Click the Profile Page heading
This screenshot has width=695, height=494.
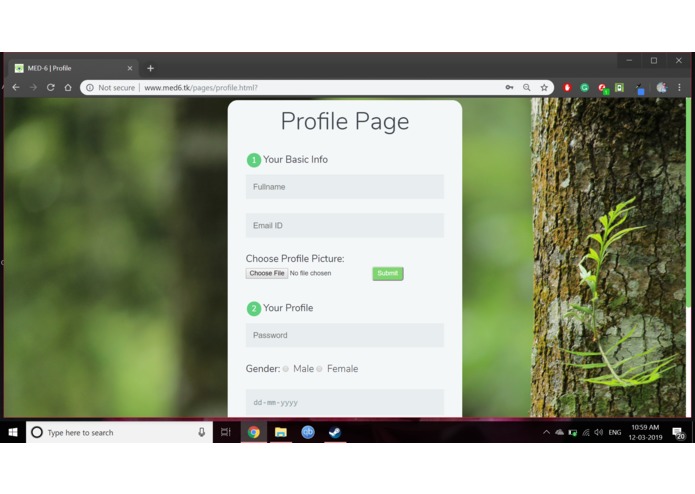pos(345,121)
